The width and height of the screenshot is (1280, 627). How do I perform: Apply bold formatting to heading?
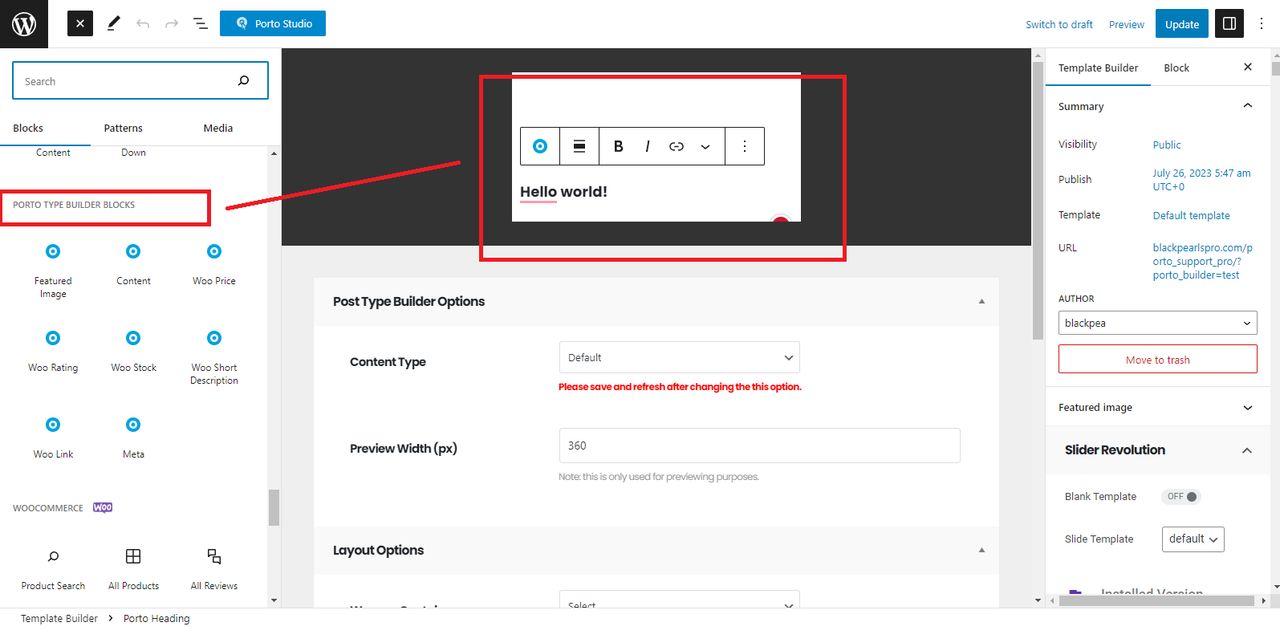618,146
